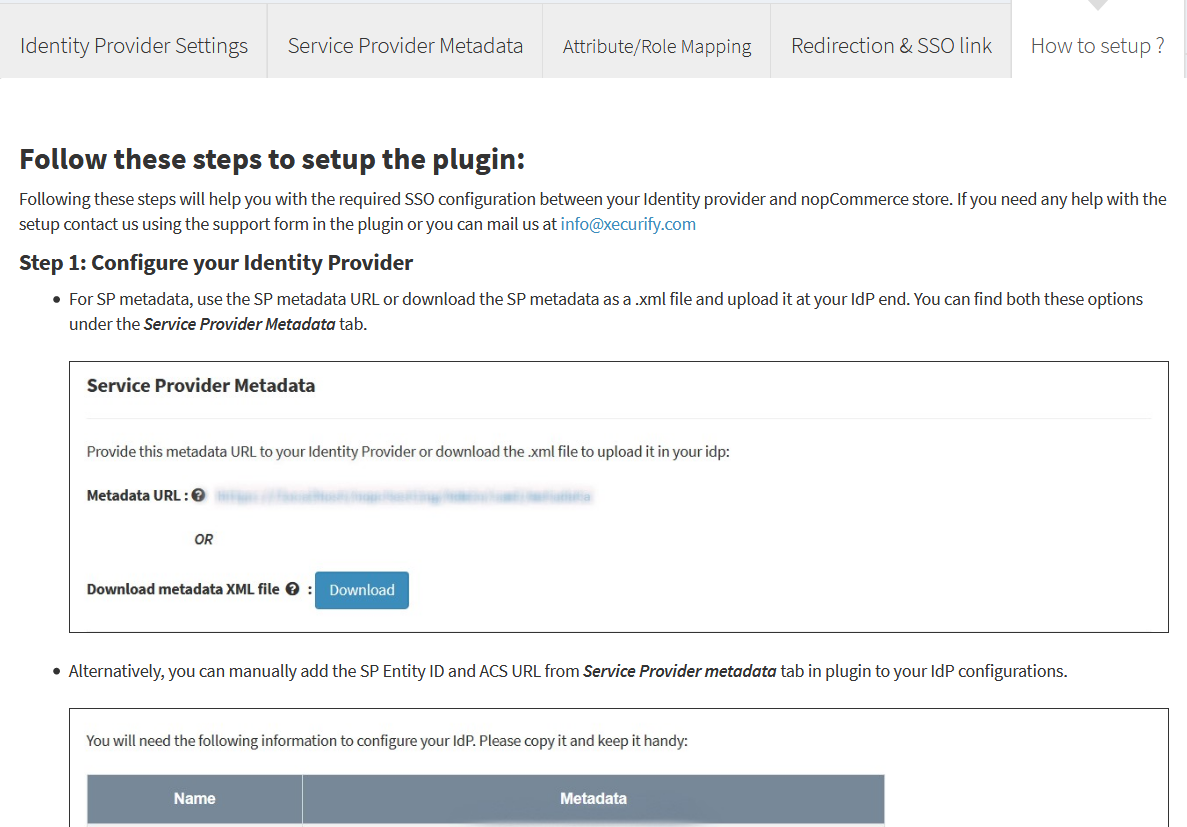Click the 'Follow these steps' main heading
This screenshot has height=827, width=1187.
point(272,160)
